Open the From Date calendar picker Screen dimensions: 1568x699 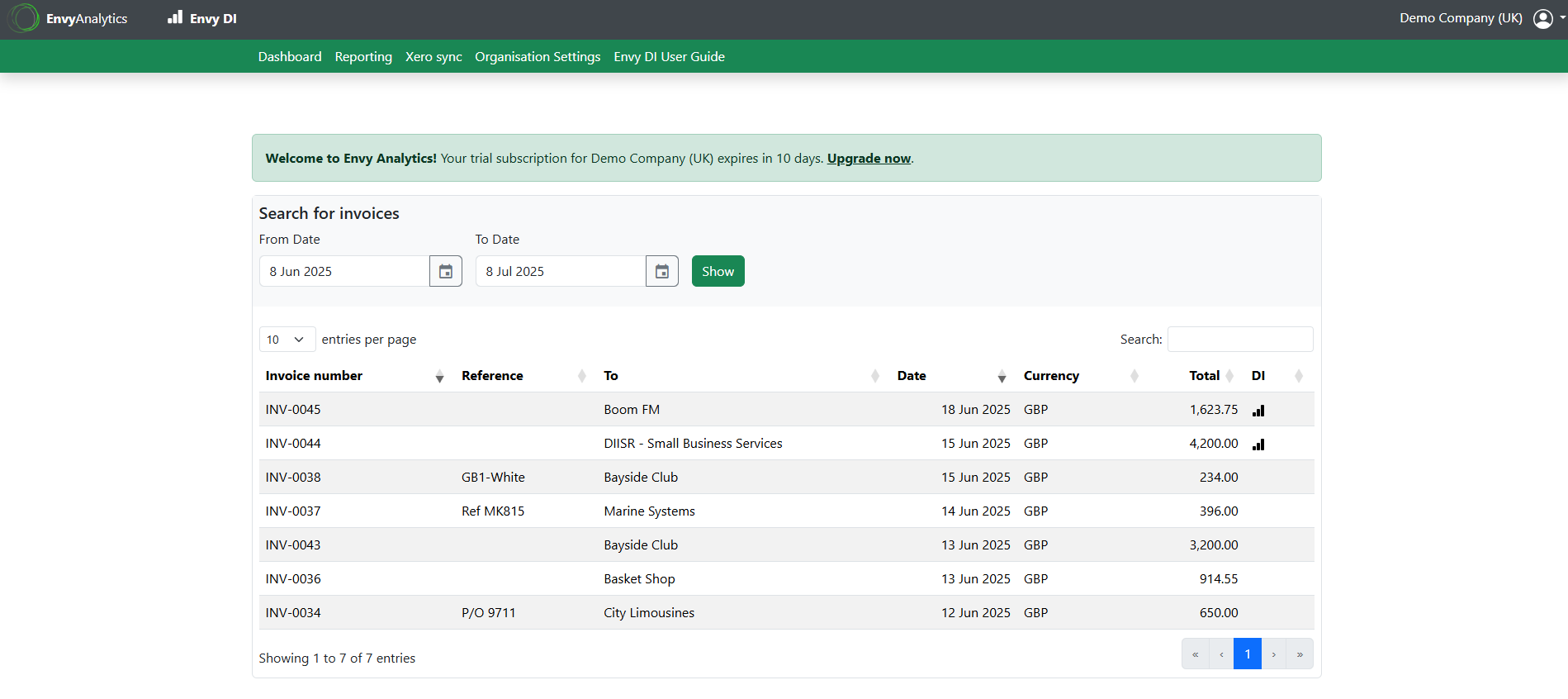(446, 271)
